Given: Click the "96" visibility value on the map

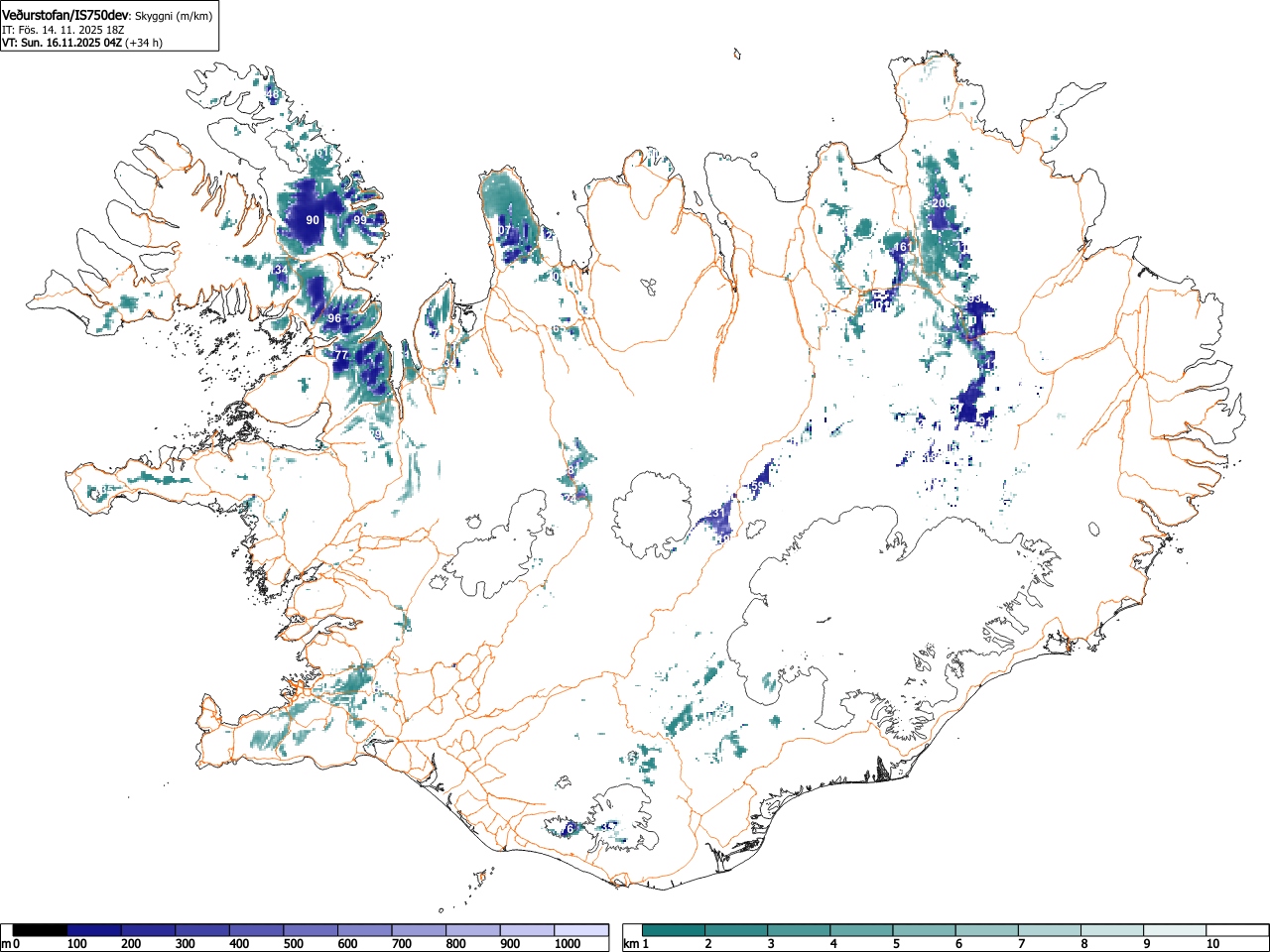Looking at the screenshot, I should pos(334,318).
